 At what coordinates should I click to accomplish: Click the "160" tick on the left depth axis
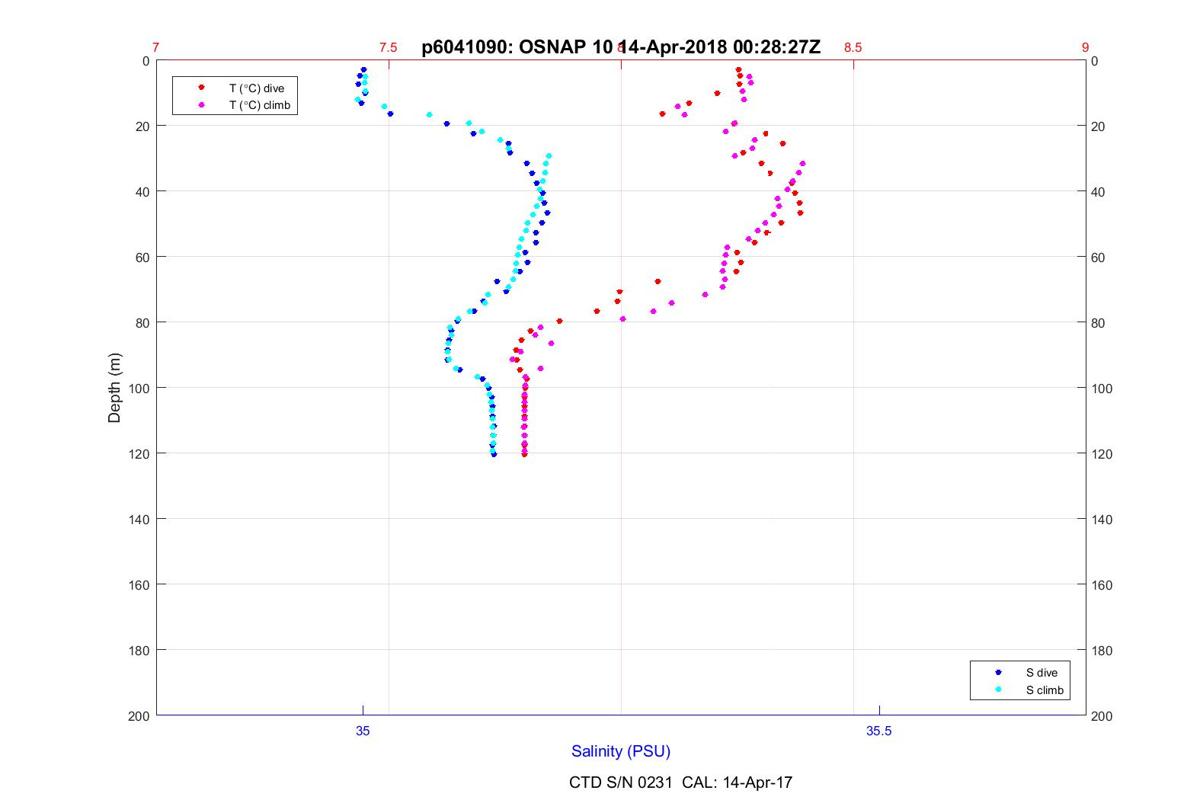pyautogui.click(x=138, y=585)
